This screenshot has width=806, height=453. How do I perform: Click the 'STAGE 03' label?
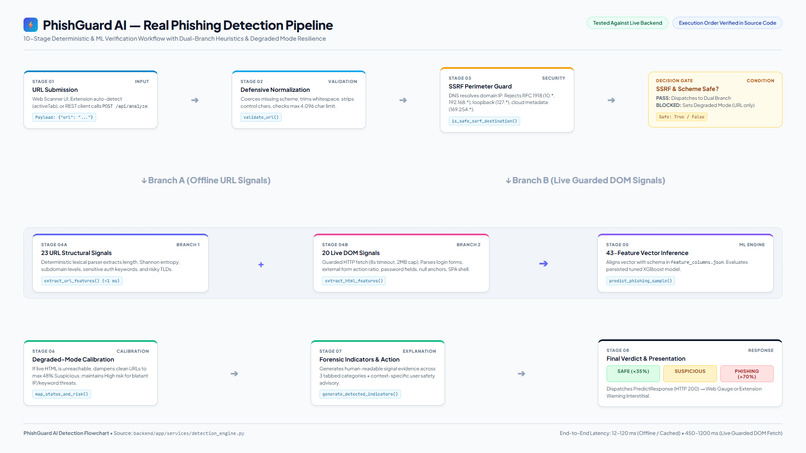[x=460, y=78]
